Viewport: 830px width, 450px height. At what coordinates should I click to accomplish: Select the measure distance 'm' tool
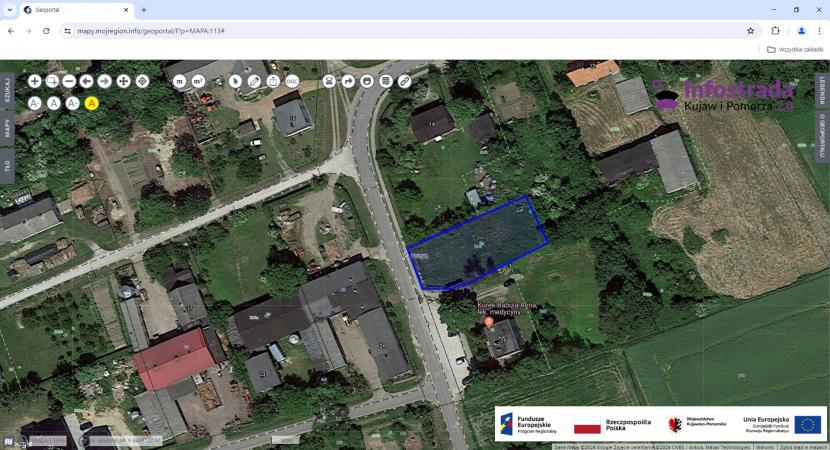point(180,81)
